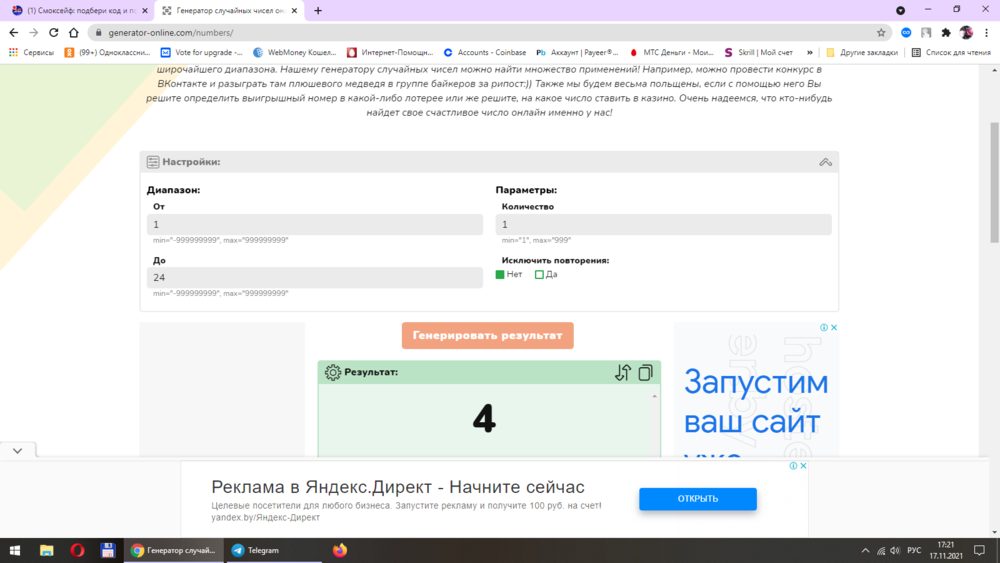Open File Explorer from taskbar
The height and width of the screenshot is (563, 1000).
click(47, 550)
